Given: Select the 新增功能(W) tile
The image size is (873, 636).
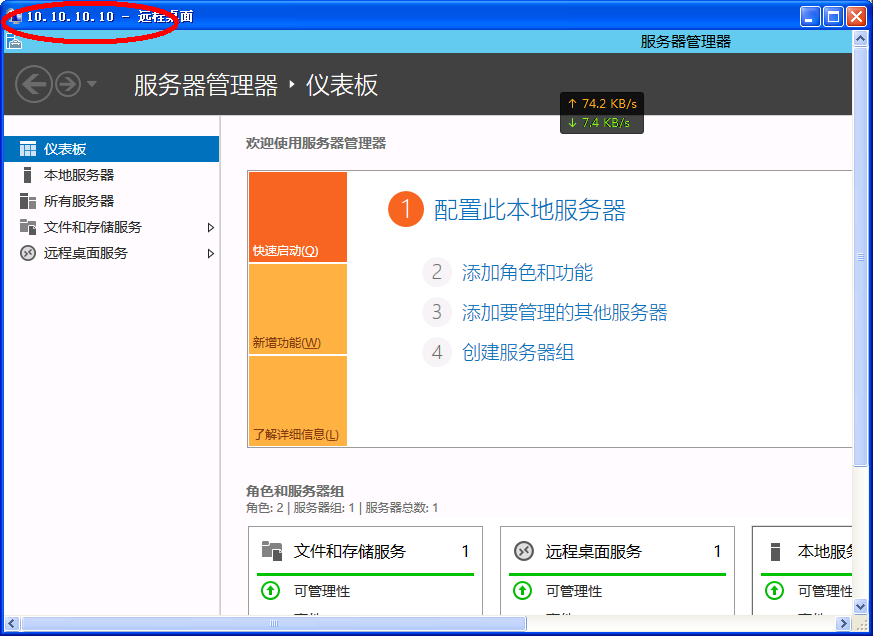Looking at the screenshot, I should click(297, 309).
